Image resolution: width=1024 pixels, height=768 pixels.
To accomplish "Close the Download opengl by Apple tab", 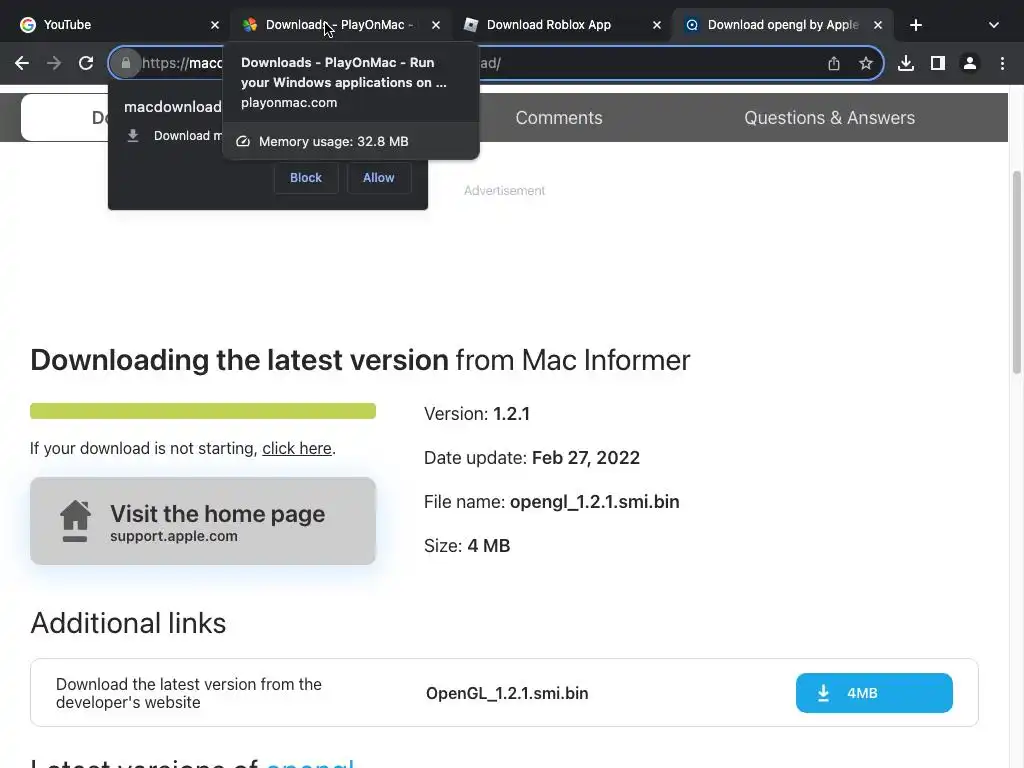I will 878,25.
